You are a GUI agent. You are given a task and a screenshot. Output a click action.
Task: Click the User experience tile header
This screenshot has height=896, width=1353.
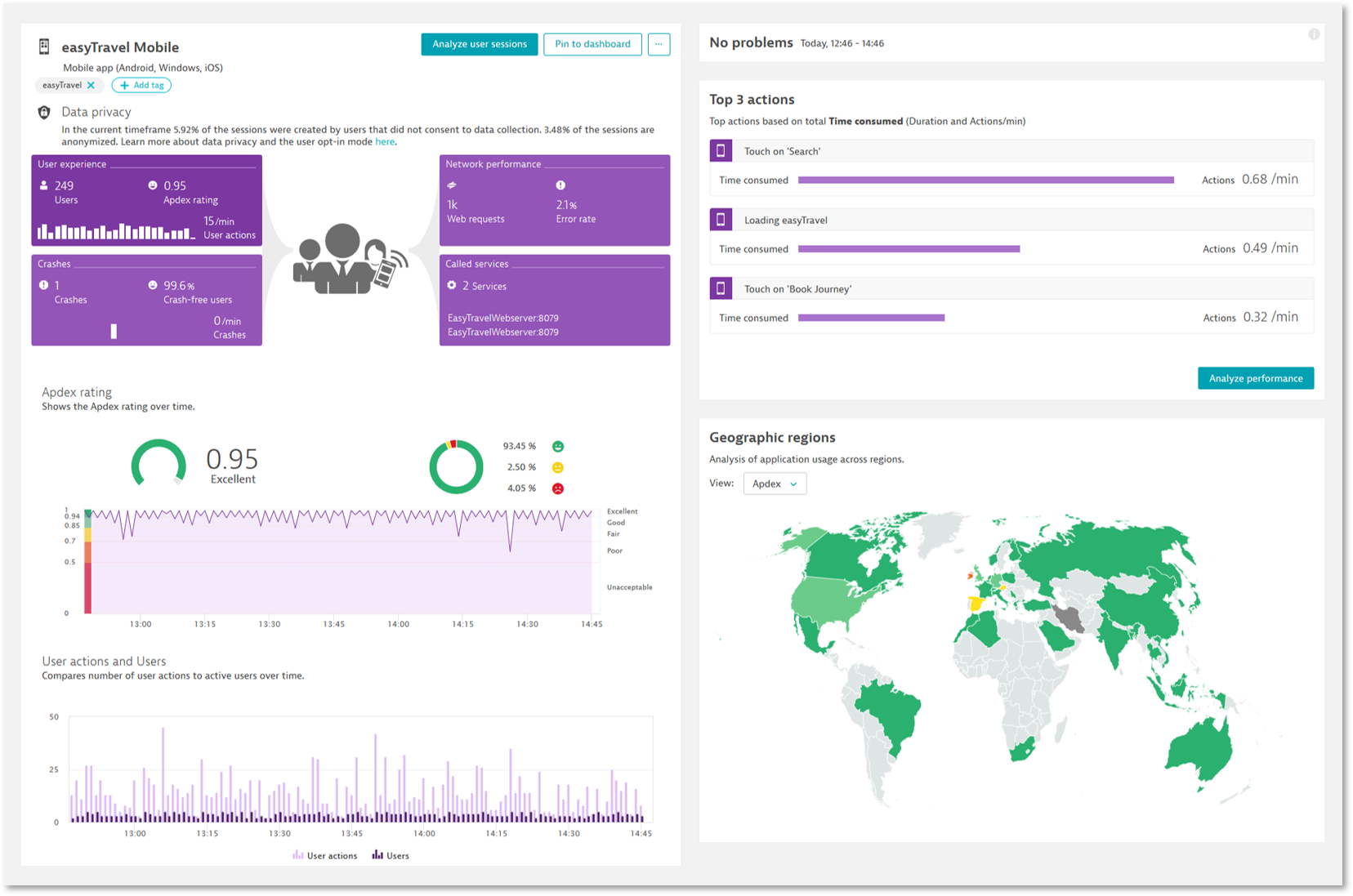point(72,164)
